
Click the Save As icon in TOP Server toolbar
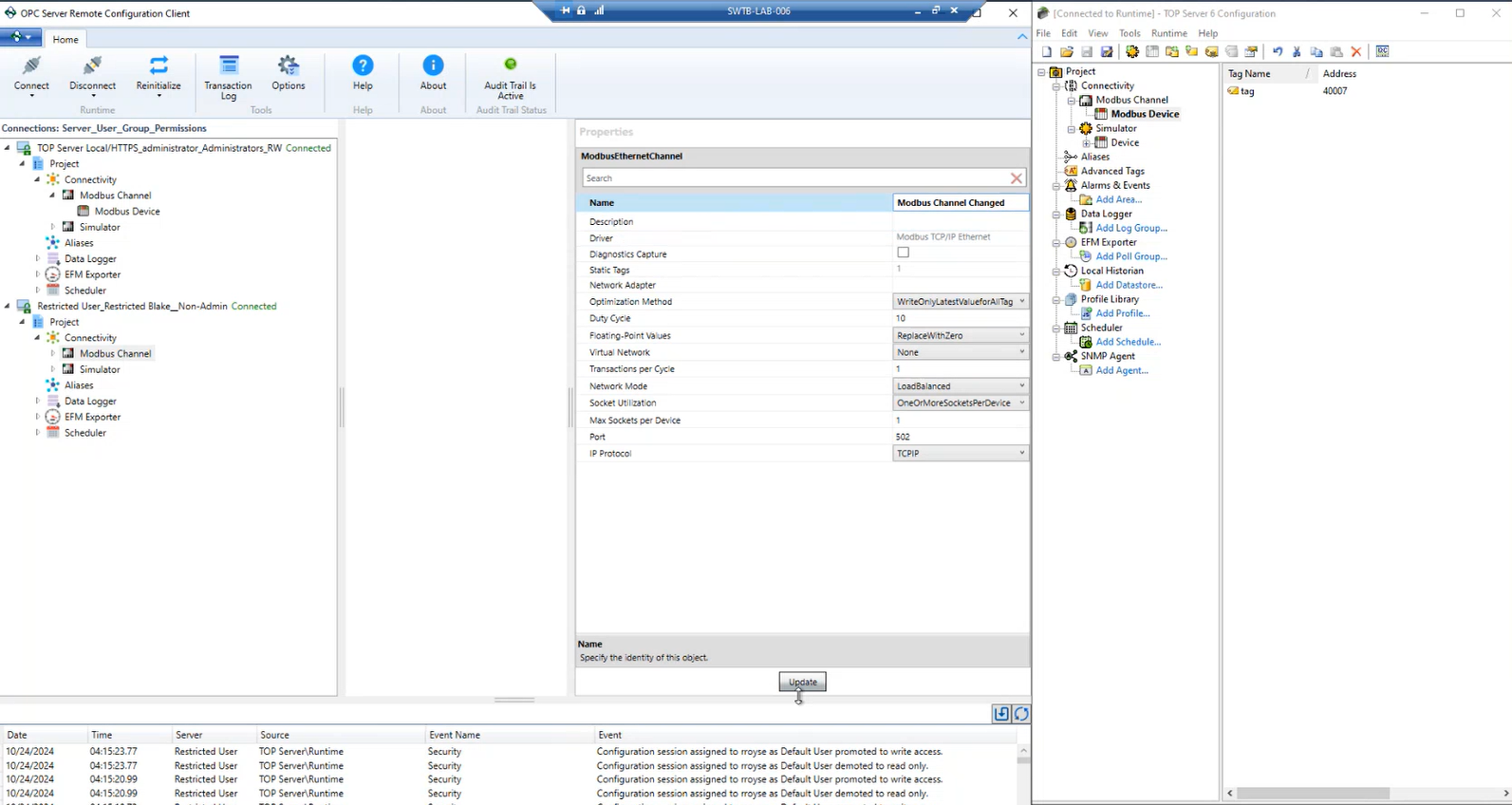click(x=1107, y=52)
